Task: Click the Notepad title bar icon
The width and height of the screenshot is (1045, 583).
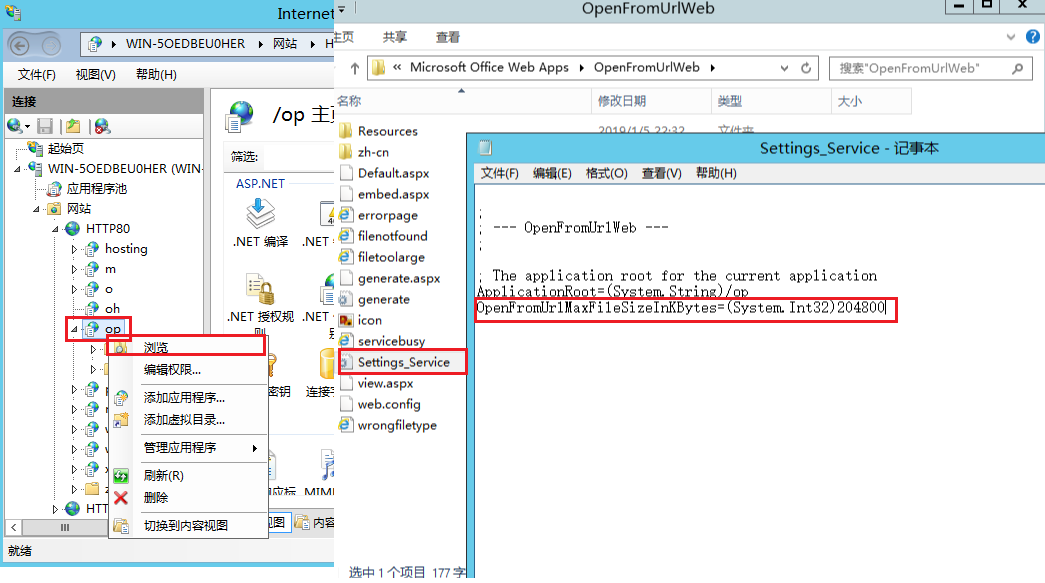Action: pyautogui.click(x=485, y=147)
